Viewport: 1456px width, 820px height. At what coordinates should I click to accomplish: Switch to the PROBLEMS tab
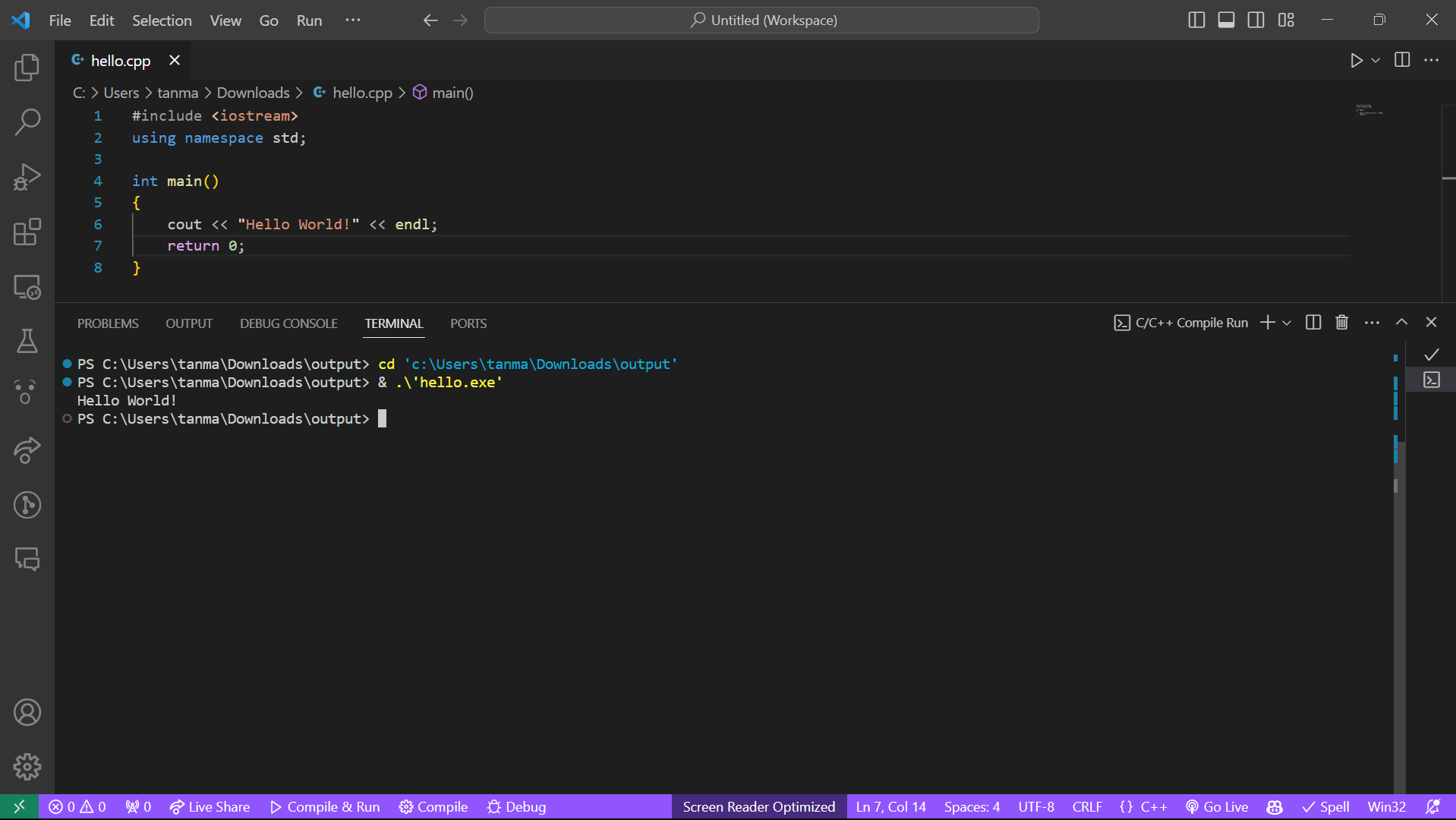(x=108, y=323)
